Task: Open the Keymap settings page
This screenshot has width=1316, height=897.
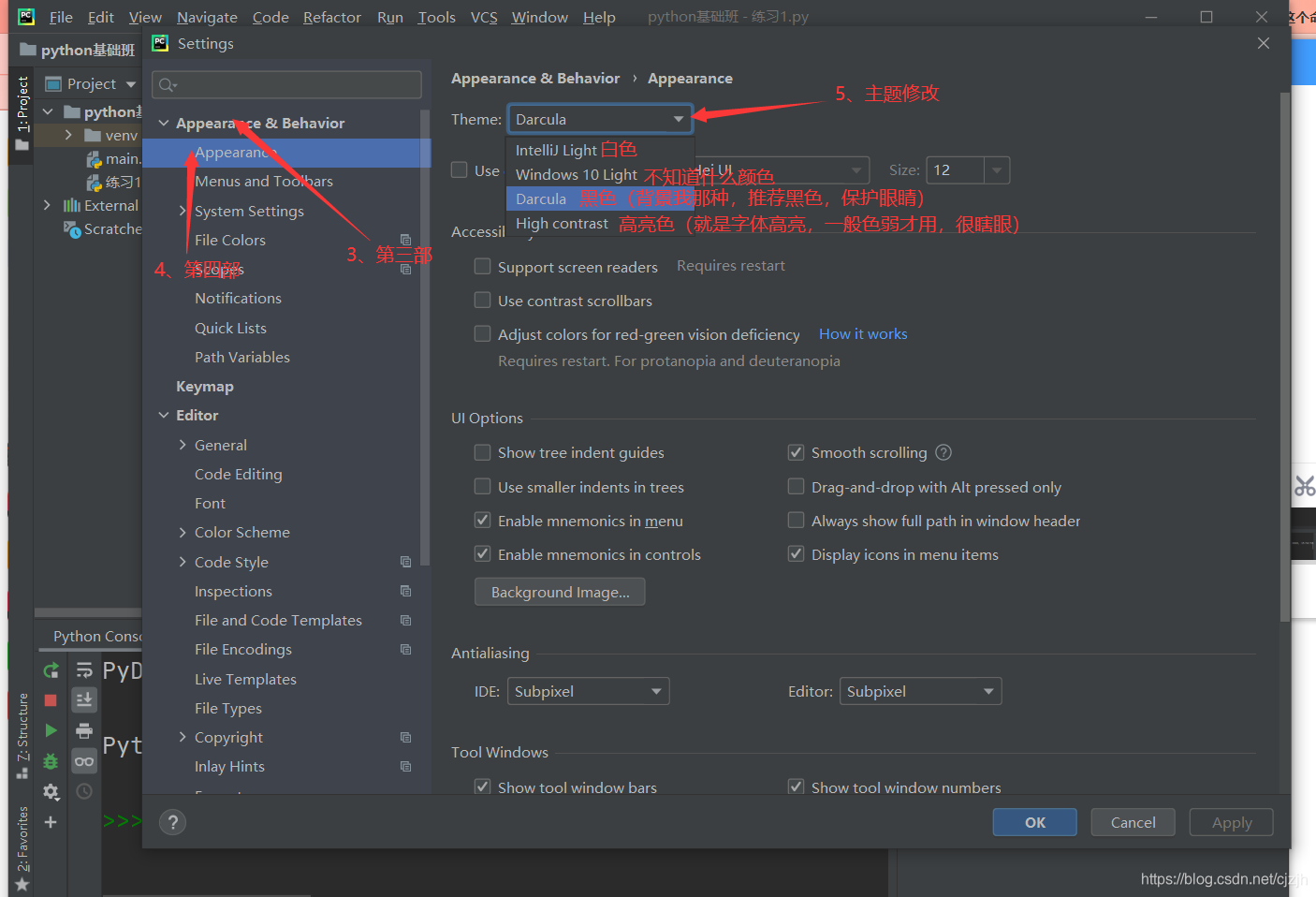Action: [205, 386]
